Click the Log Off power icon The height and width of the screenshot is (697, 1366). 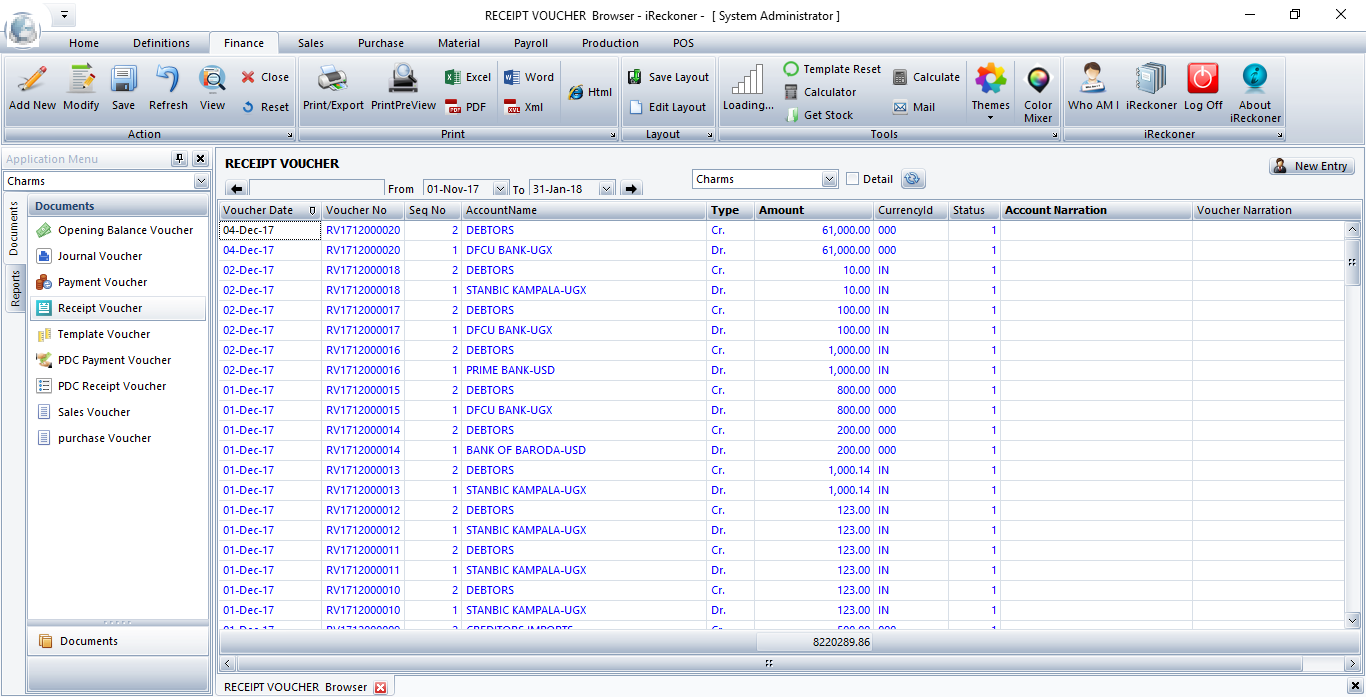click(x=1203, y=81)
